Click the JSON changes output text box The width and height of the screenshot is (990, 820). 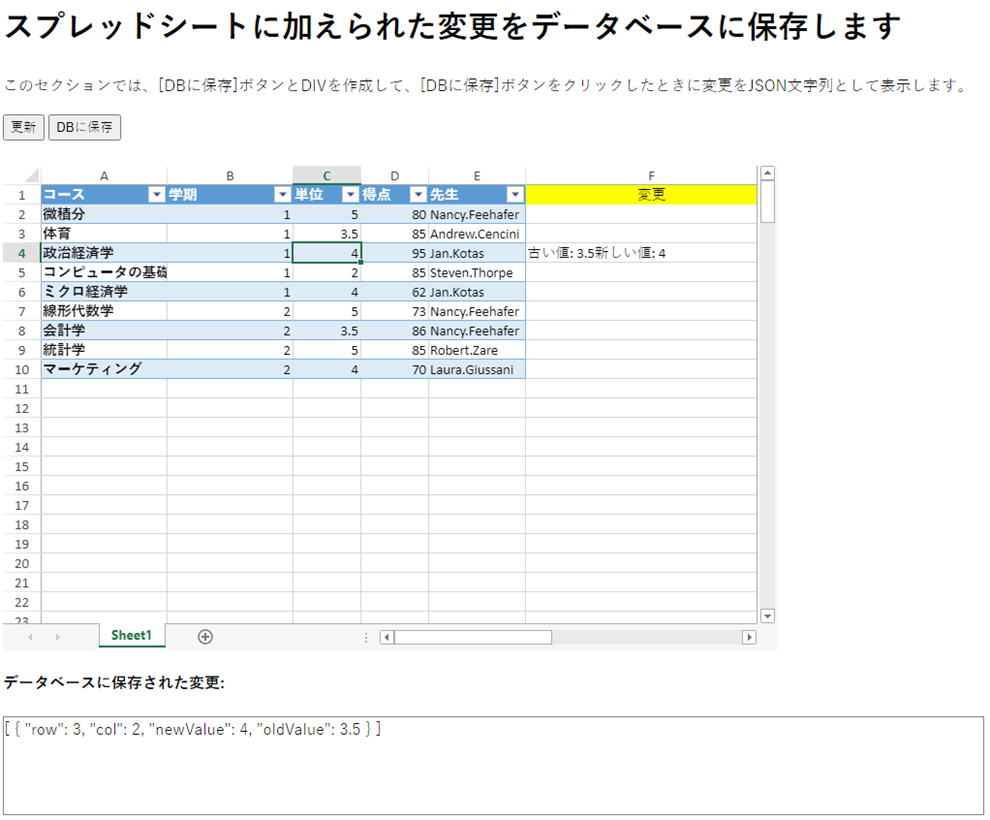coord(493,765)
